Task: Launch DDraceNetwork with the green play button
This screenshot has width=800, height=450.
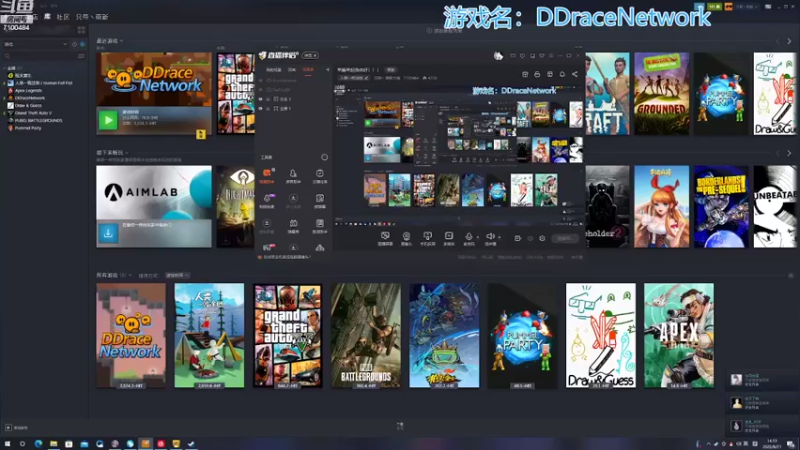Action: tap(108, 120)
